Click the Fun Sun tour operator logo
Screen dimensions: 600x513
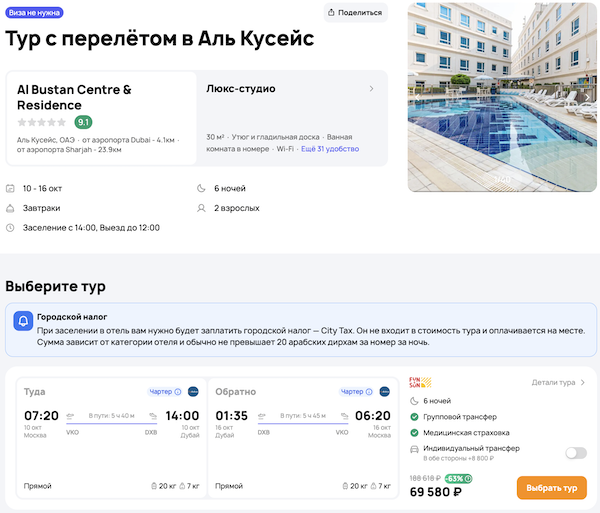[420, 383]
